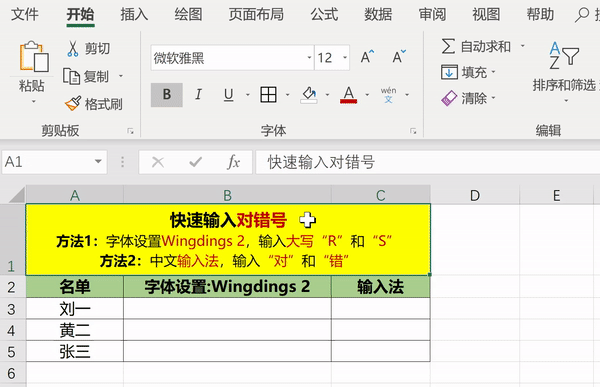Viewport: 600px width, 387px height.
Task: Cut selection with the scissors icon
Action: (x=73, y=49)
